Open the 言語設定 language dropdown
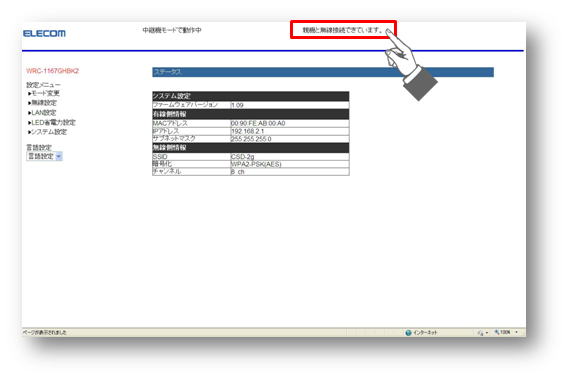568x379 pixels. (x=45, y=157)
